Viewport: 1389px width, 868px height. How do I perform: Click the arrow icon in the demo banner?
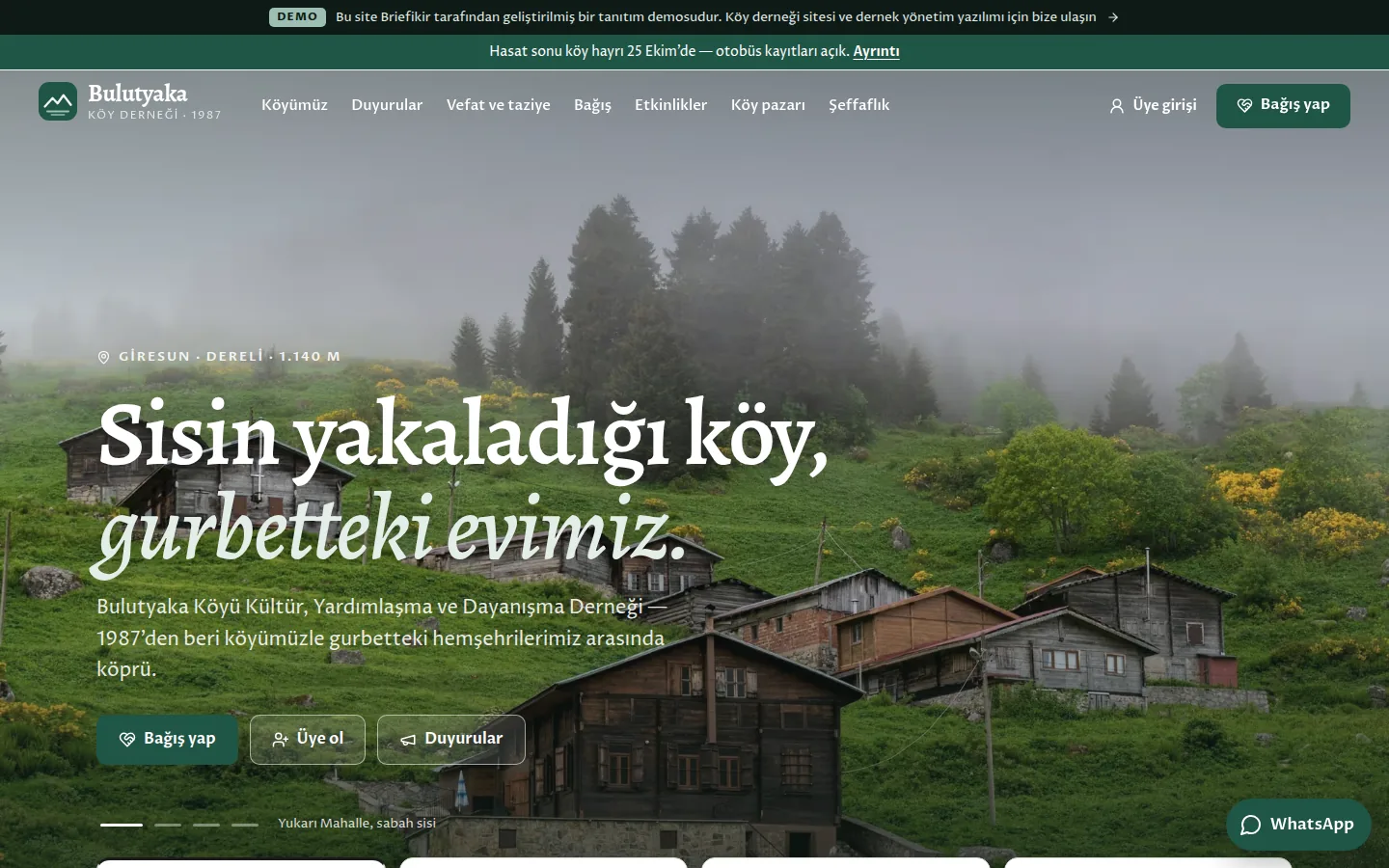1113,17
